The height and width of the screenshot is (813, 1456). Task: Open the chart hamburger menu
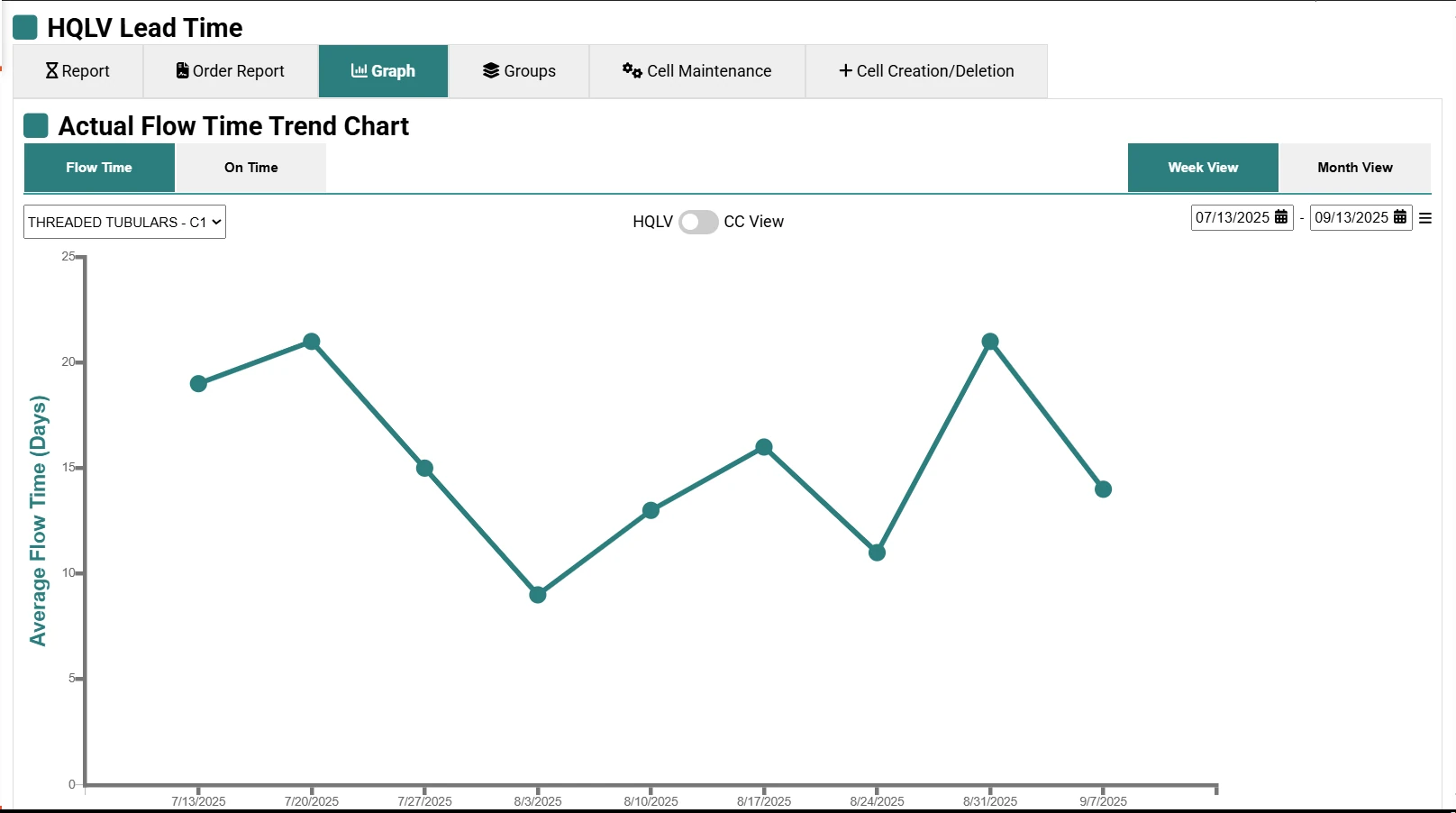pos(1425,218)
